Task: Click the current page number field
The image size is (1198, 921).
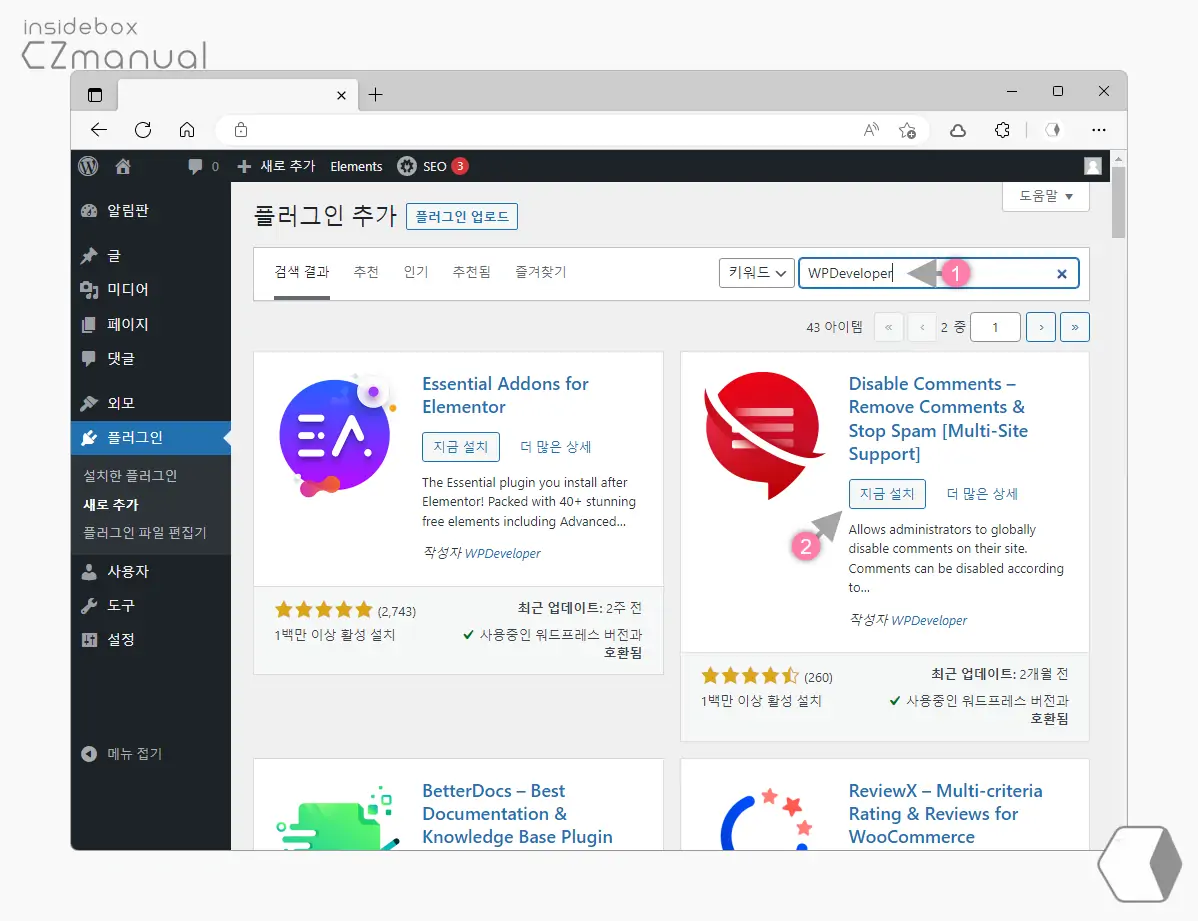Action: point(993,327)
